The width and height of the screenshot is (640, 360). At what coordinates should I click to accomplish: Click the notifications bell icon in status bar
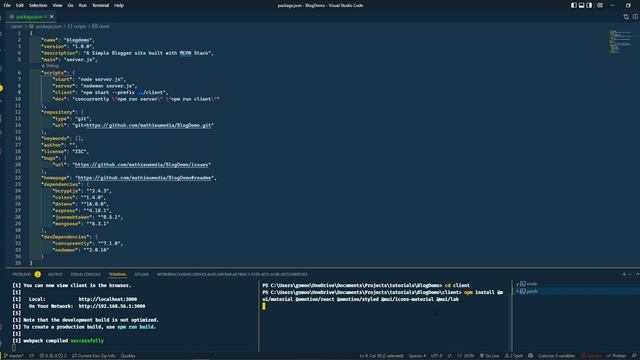(634, 356)
